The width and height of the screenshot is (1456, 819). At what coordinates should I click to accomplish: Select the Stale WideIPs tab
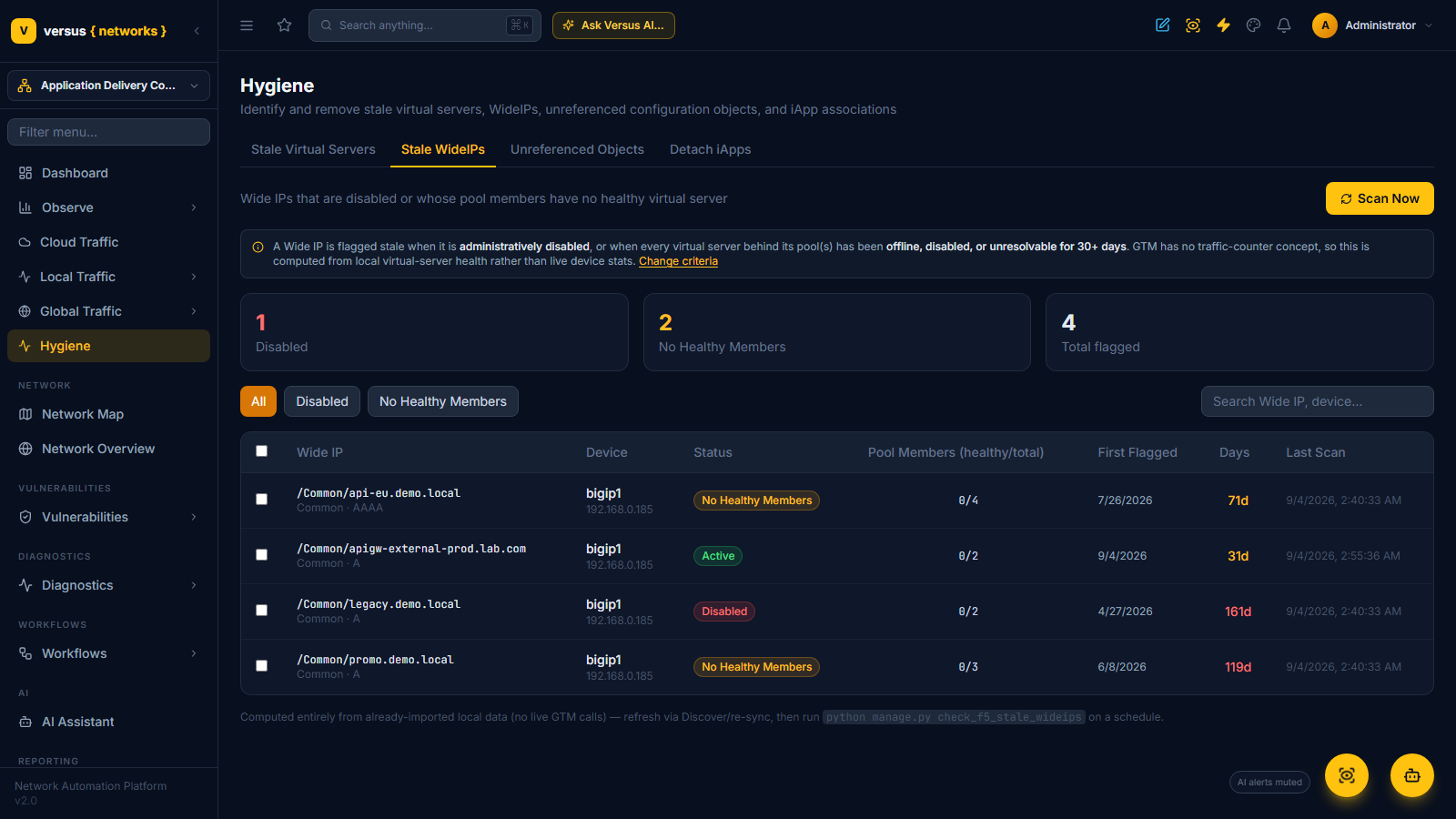coord(443,149)
